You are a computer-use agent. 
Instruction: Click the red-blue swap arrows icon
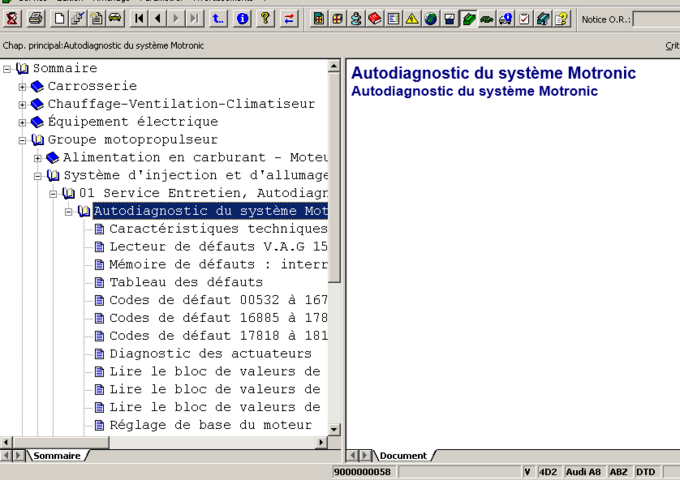coord(289,19)
